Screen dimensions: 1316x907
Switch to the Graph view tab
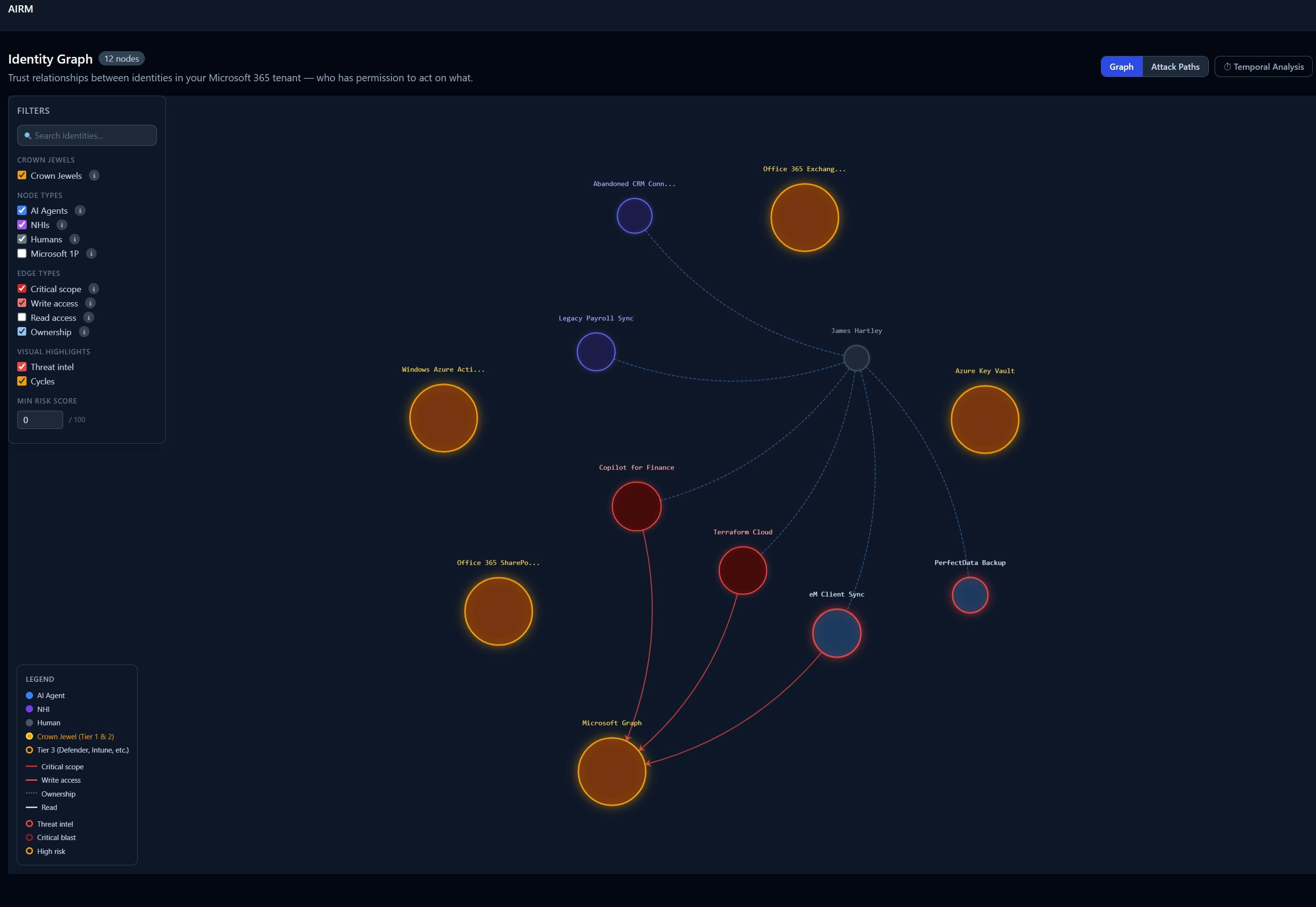(x=1121, y=66)
